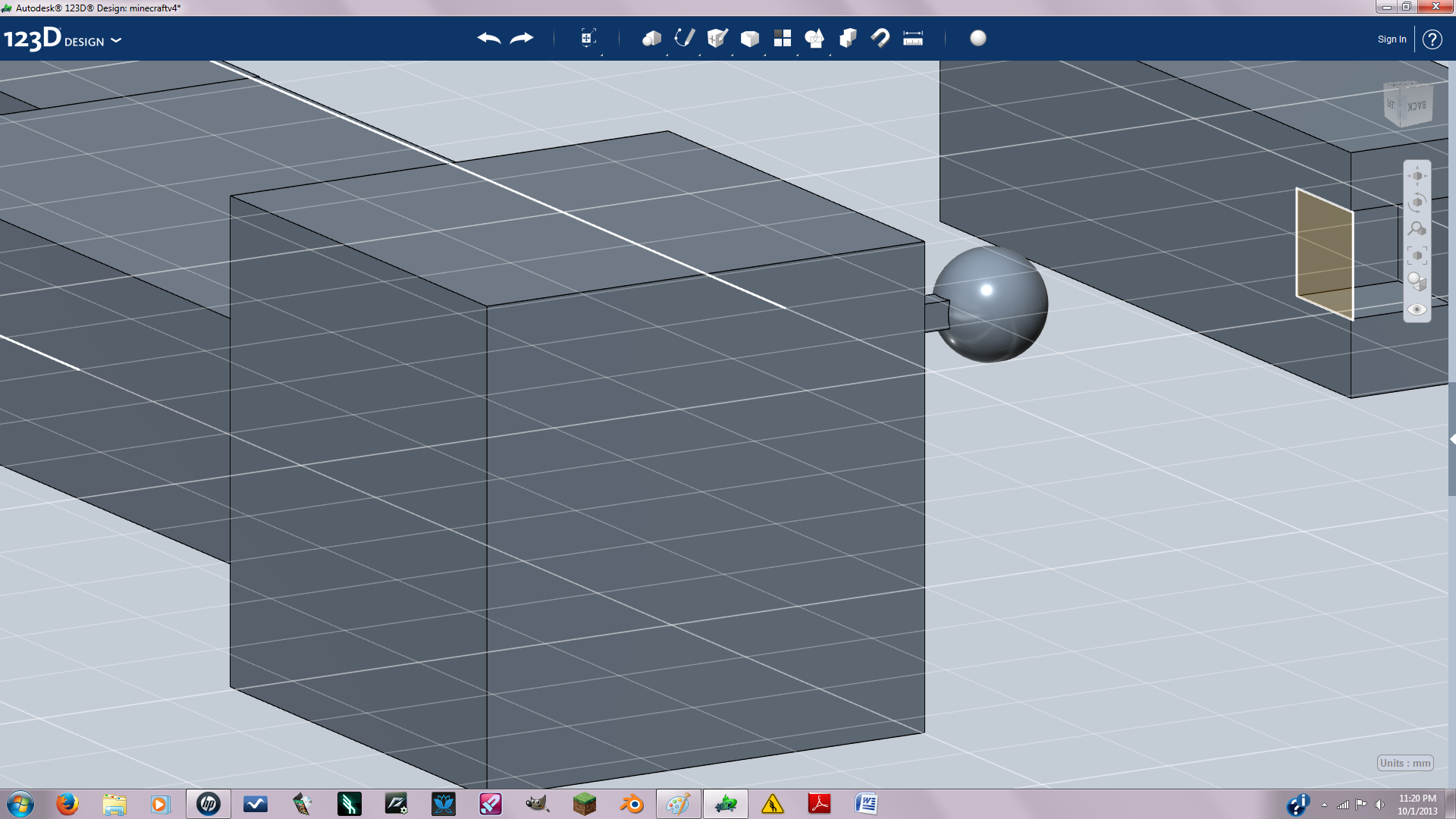Open the HP application in the taskbar
Image resolution: width=1456 pixels, height=819 pixels.
(209, 804)
